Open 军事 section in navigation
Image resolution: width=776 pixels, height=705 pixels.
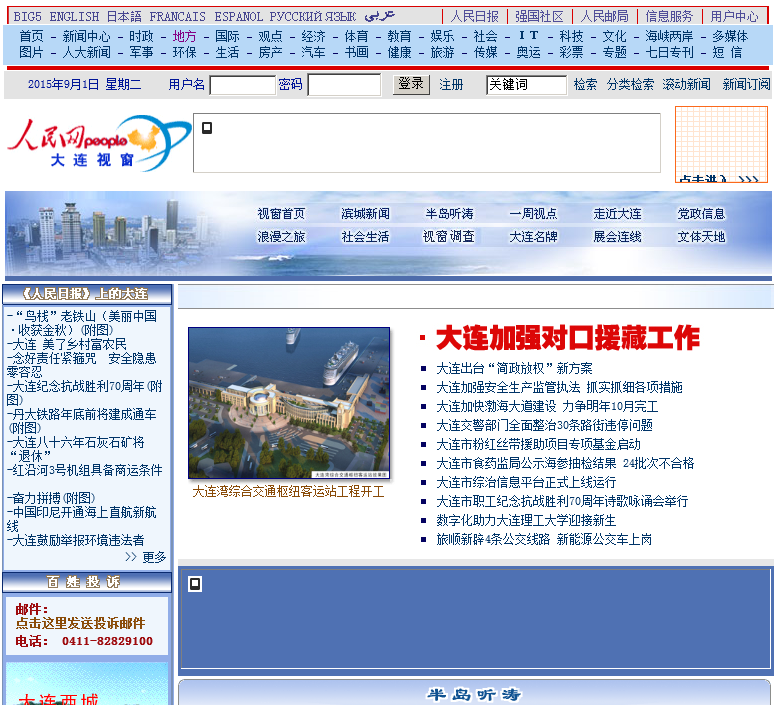tap(141, 52)
